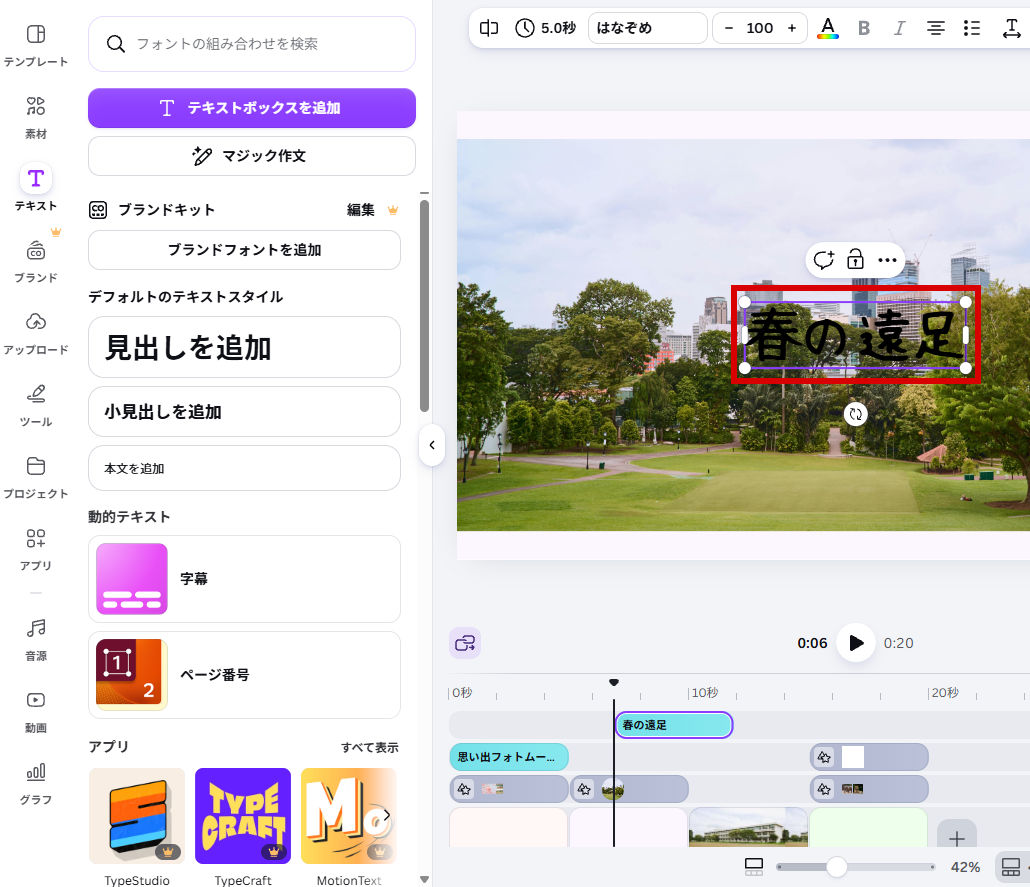
Task: Open the アプリ apps panel
Action: tap(35, 549)
